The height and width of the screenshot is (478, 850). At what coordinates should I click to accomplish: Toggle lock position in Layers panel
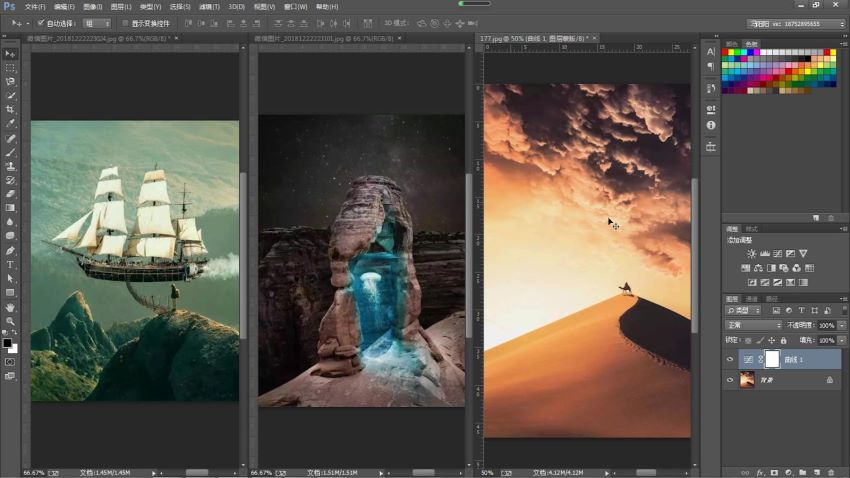771,340
